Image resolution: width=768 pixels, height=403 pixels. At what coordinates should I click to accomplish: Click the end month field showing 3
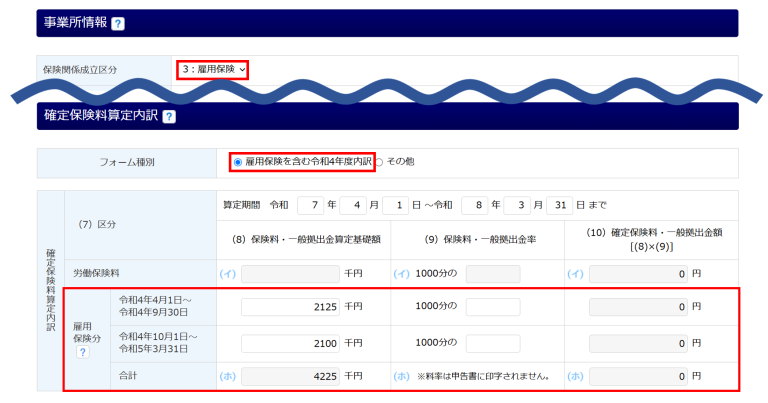click(517, 205)
